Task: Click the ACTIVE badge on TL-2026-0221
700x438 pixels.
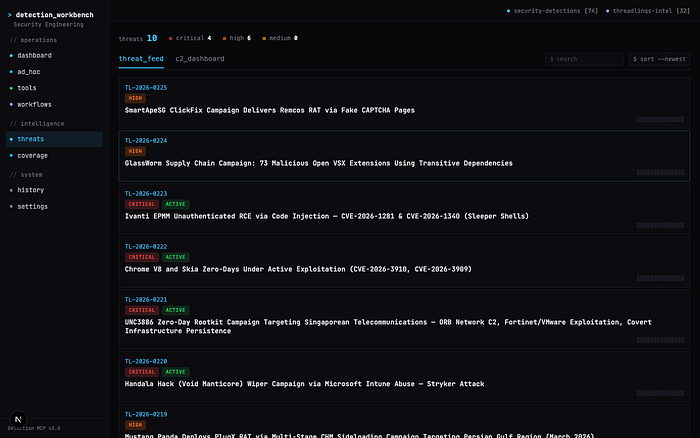Action: (x=175, y=310)
